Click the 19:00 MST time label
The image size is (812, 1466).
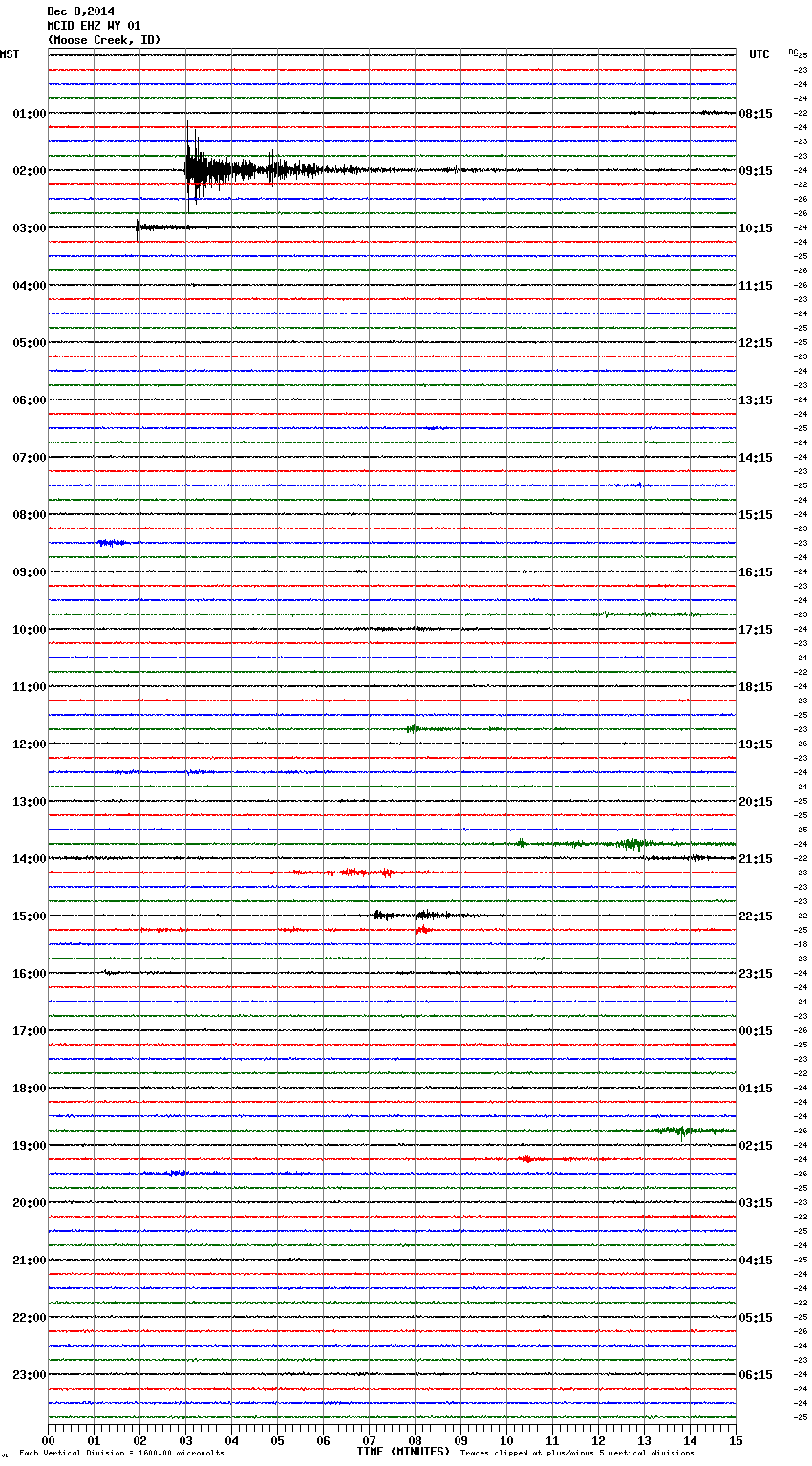(x=30, y=1146)
